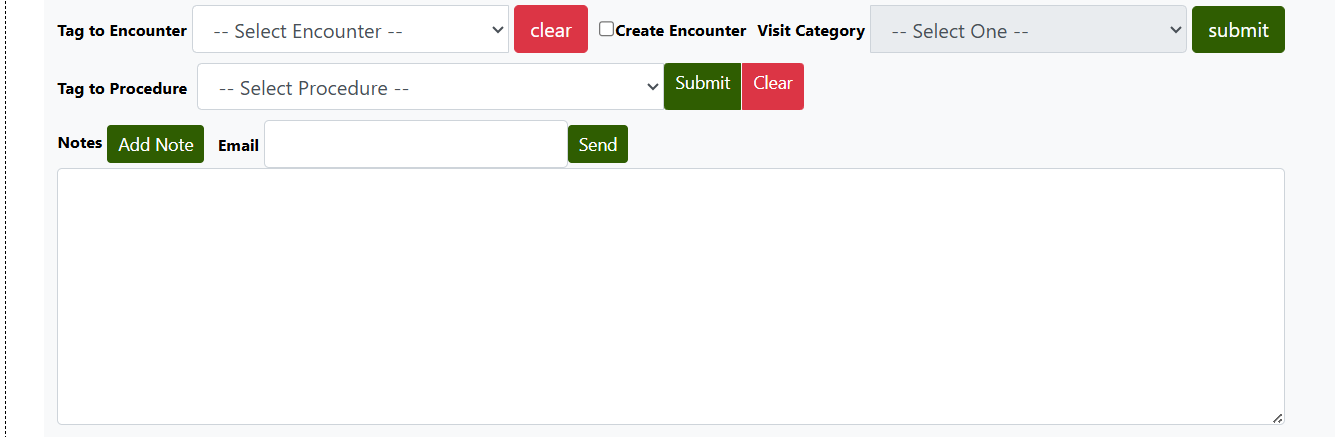
Task: Click the Tag to Encounter label
Action: (122, 31)
